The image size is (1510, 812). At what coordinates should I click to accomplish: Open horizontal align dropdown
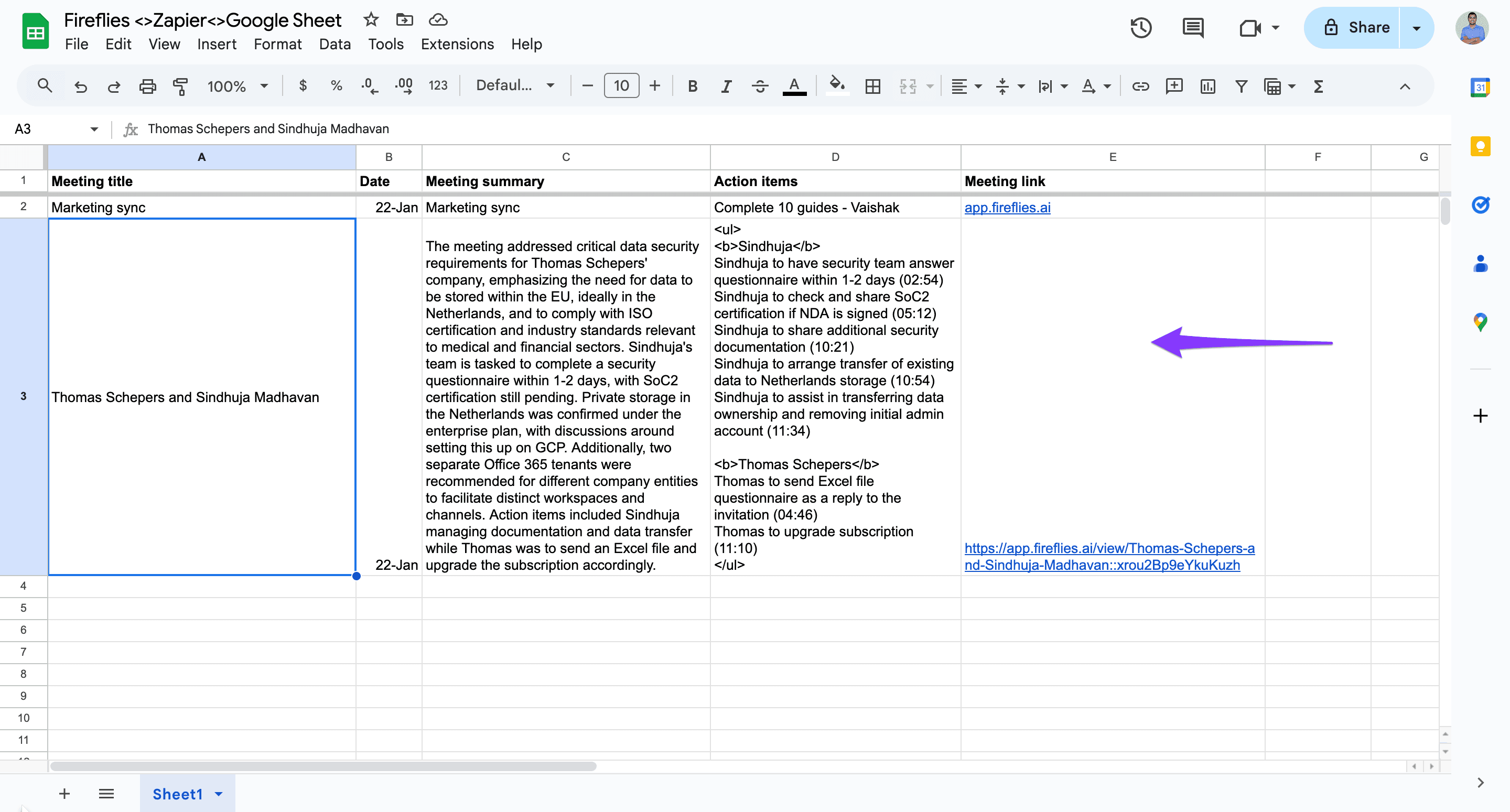[966, 87]
